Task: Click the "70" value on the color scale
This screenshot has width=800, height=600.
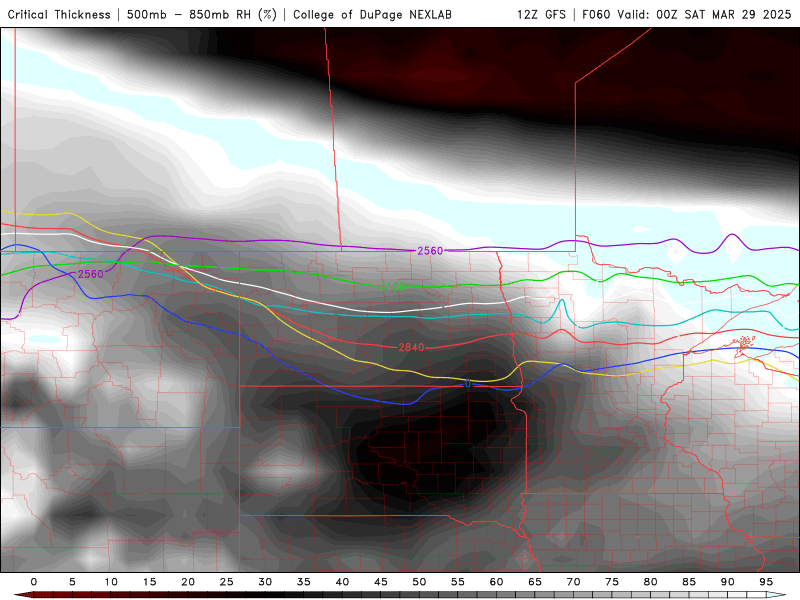Action: (x=573, y=582)
